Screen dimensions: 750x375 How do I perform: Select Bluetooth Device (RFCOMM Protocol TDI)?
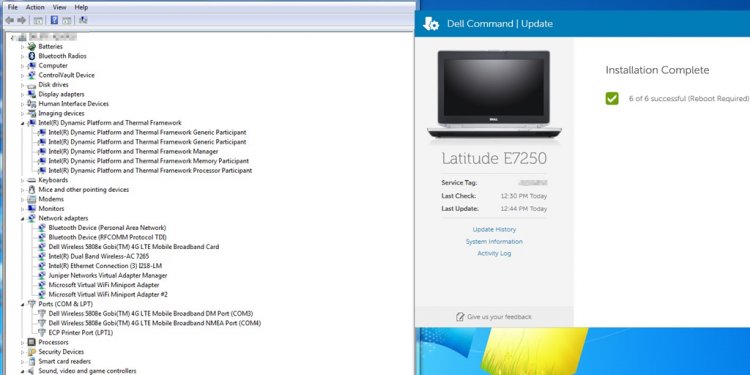coord(108,237)
